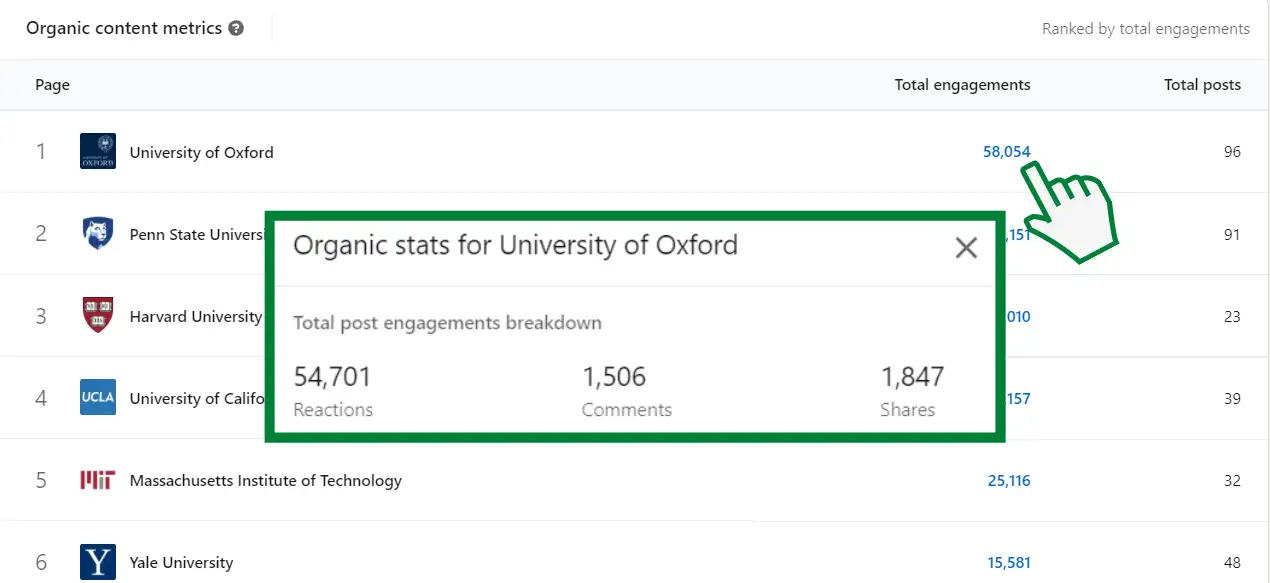Click the Penn State University logo

(98, 234)
